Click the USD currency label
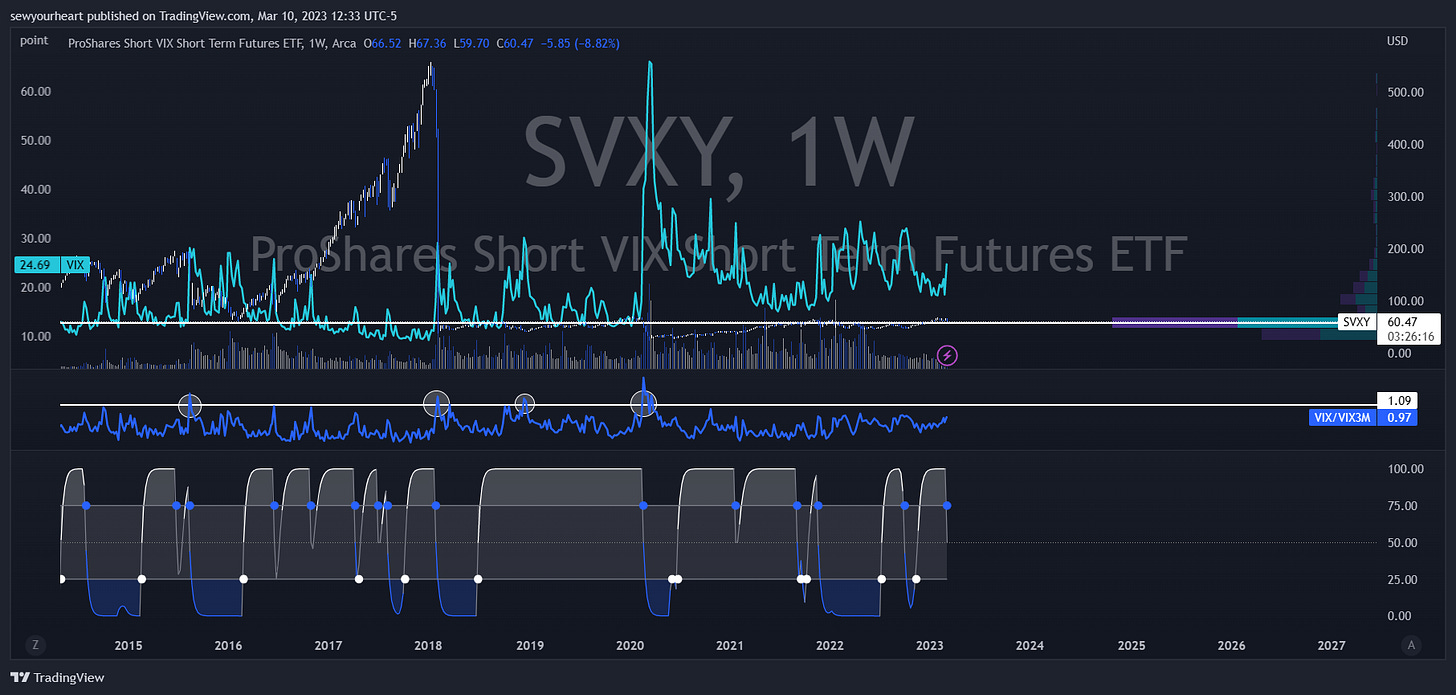Screen dimensions: 1456x695 pos(1397,40)
